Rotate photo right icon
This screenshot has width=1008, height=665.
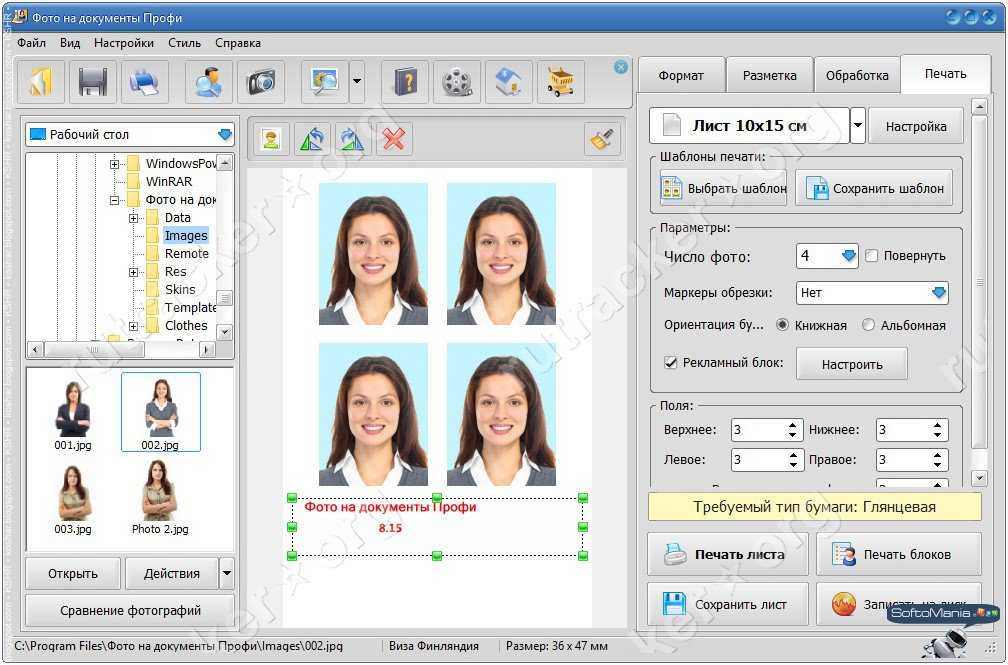point(352,138)
